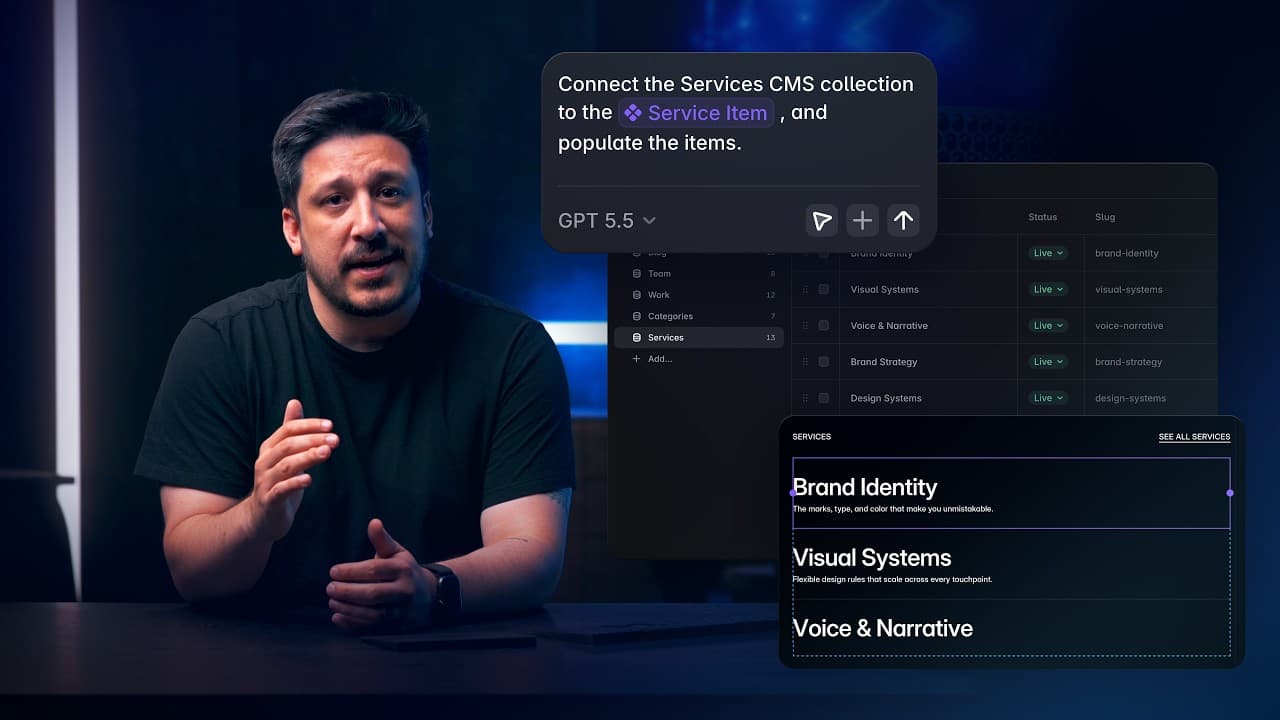The width and height of the screenshot is (1280, 720).
Task: Open Live status dropdown for Brand Strategy
Action: coord(1048,361)
